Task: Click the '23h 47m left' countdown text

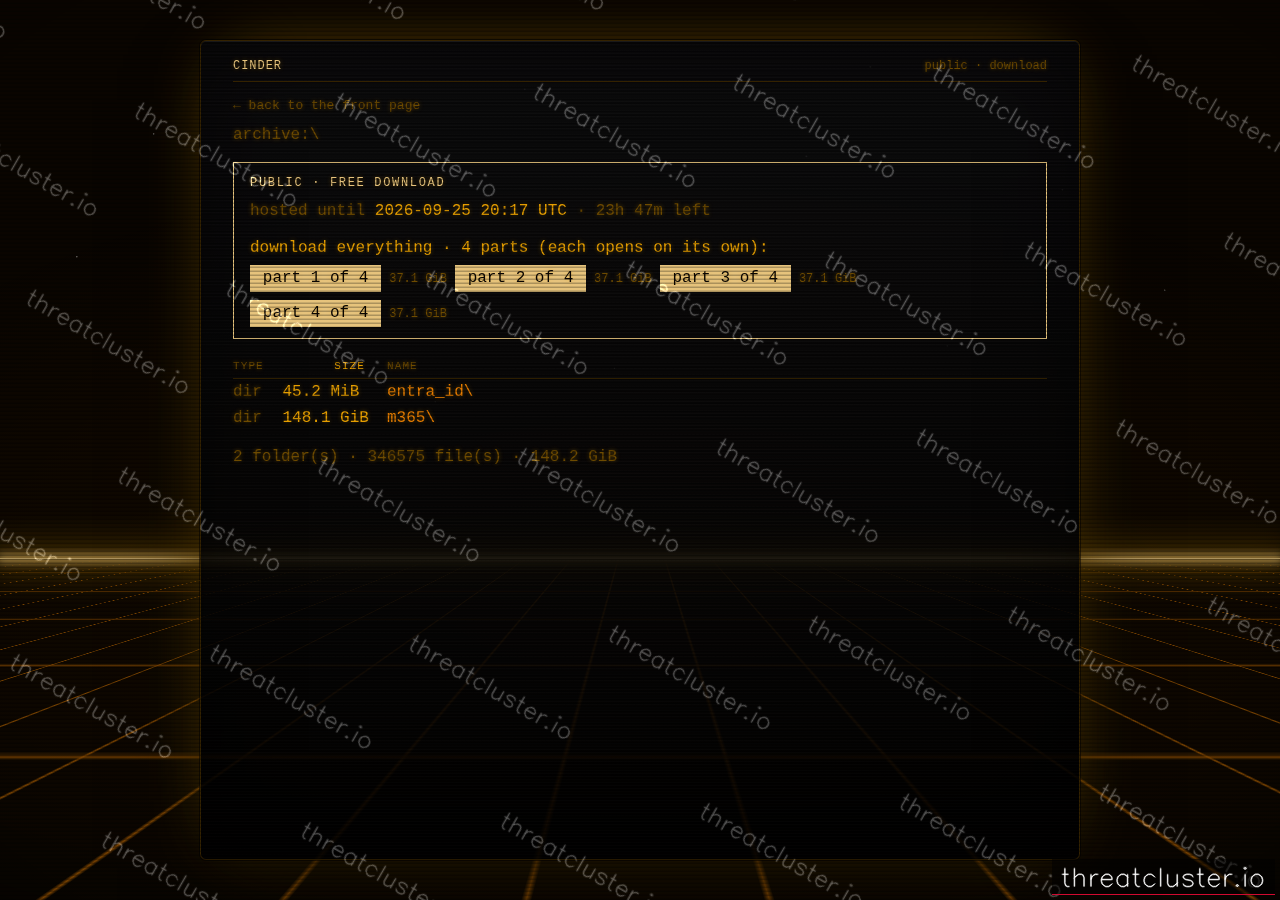Action: click(653, 210)
